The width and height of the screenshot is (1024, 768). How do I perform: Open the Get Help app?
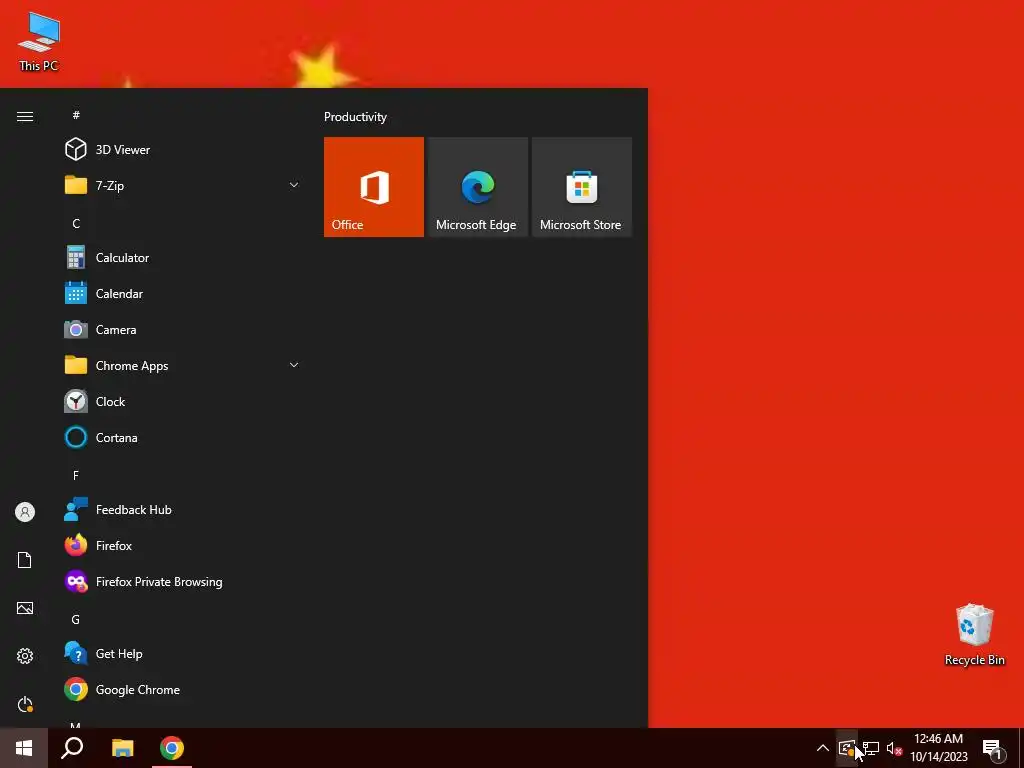[183, 654]
